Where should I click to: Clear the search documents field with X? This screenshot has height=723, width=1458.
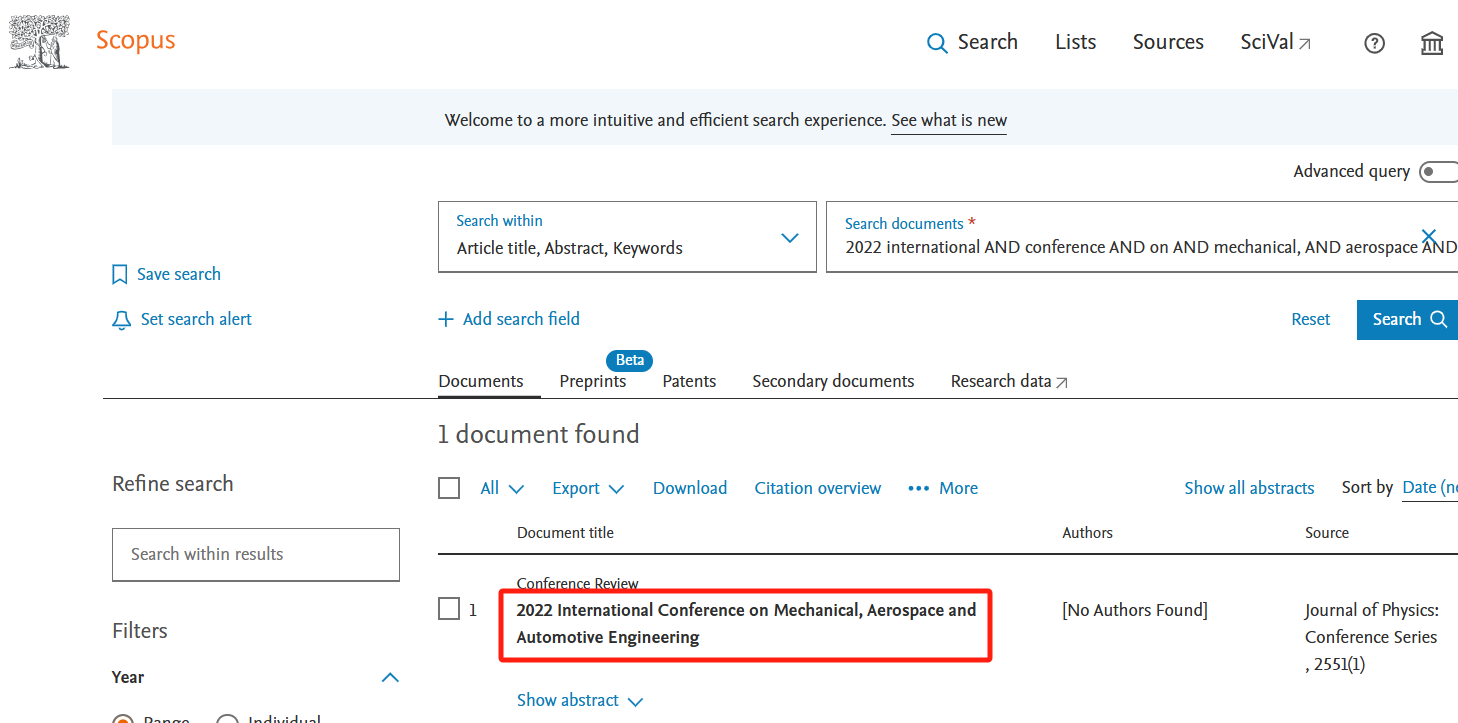(x=1429, y=237)
